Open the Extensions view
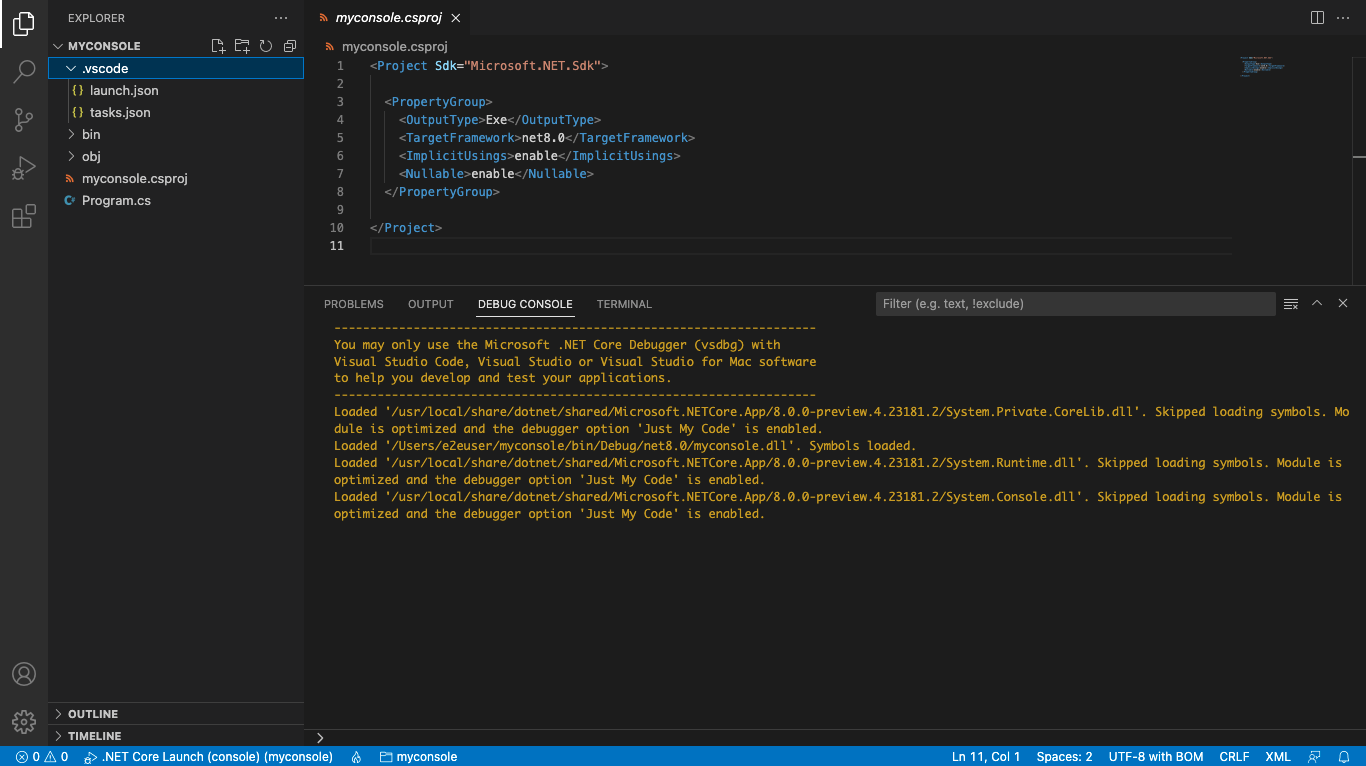The height and width of the screenshot is (766, 1366). [24, 216]
